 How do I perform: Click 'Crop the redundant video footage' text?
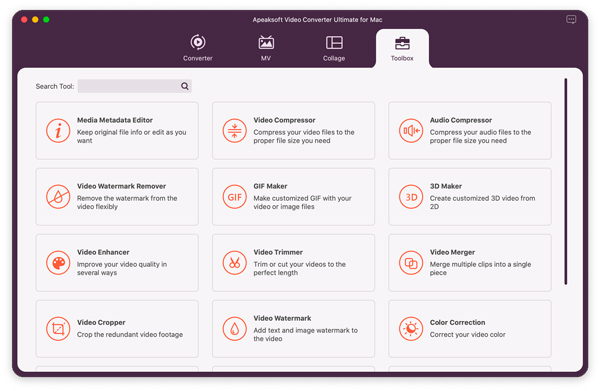click(130, 335)
